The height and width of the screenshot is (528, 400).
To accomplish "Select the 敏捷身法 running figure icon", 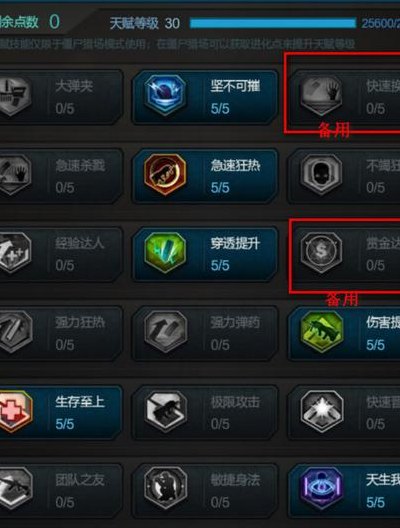I will (x=165, y=489).
